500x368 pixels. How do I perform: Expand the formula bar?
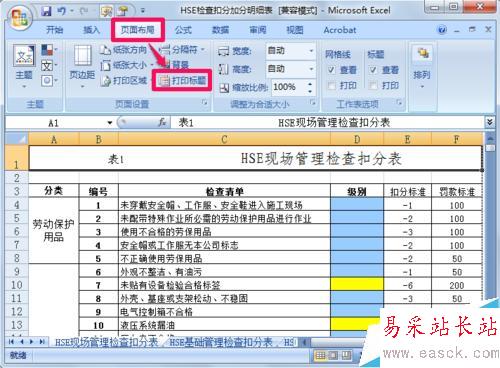489,122
